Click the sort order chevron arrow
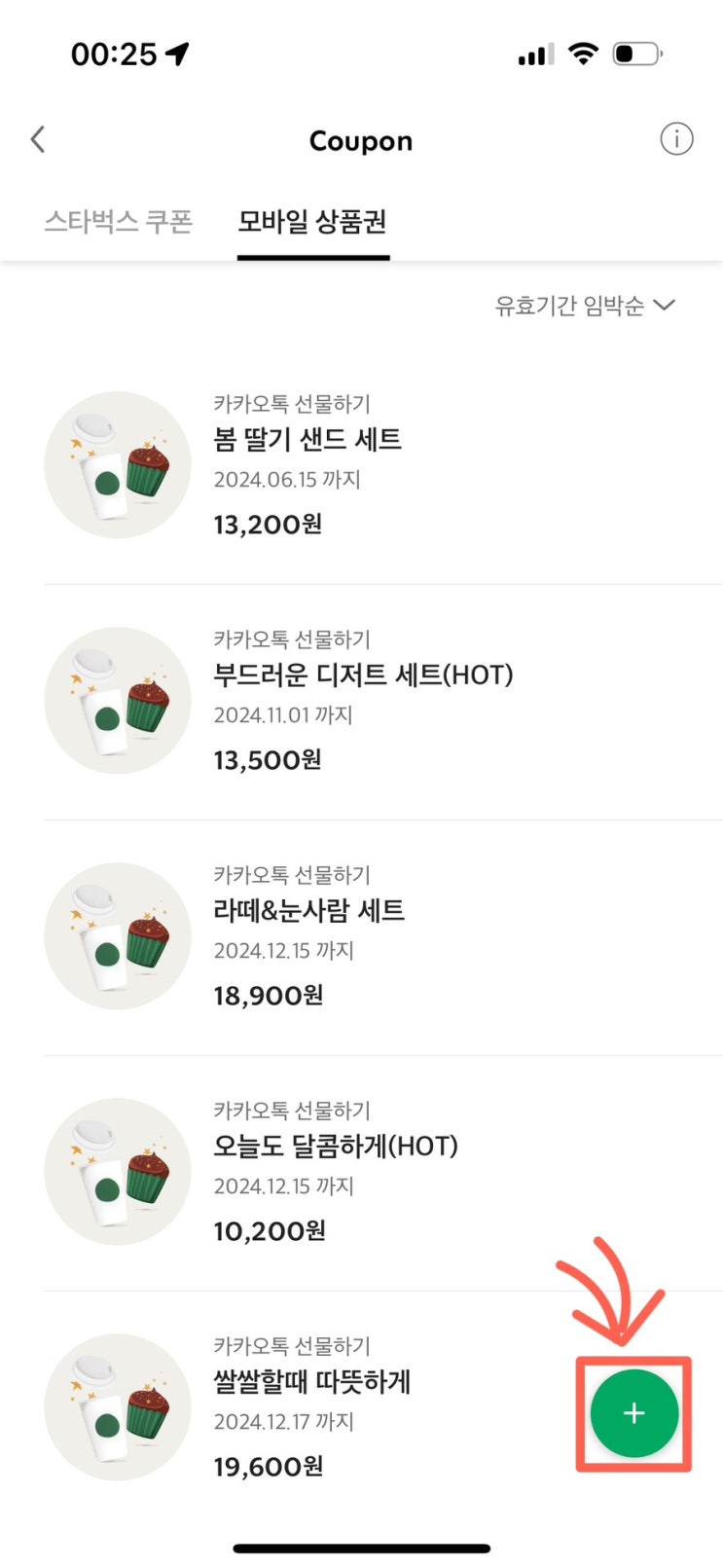This screenshot has width=723, height=1568. (x=665, y=306)
